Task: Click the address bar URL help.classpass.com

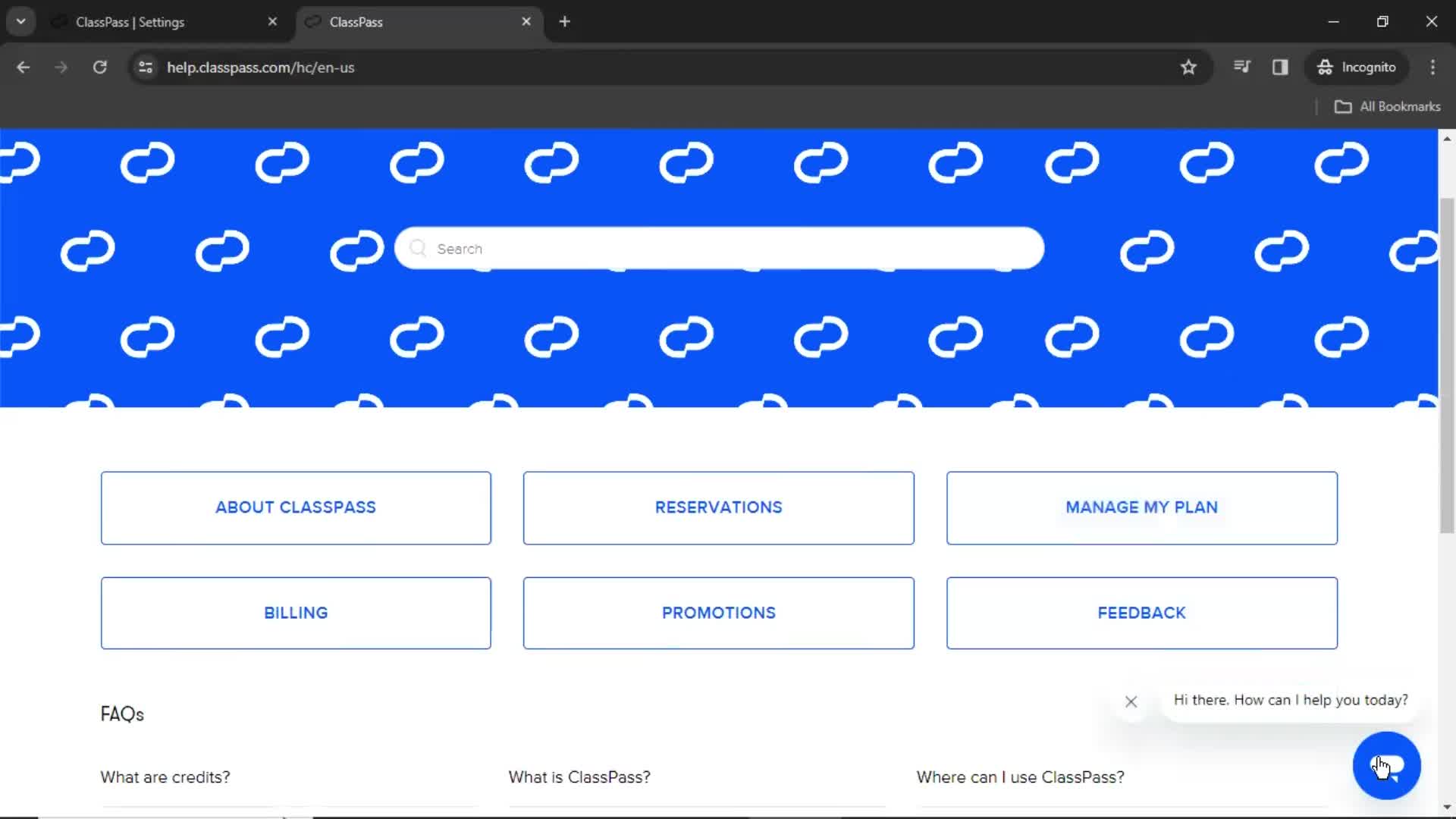Action: tap(260, 67)
